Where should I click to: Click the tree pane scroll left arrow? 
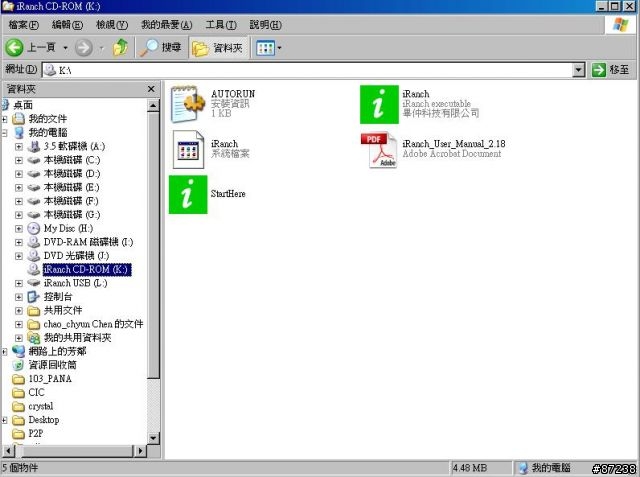click(x=8, y=451)
